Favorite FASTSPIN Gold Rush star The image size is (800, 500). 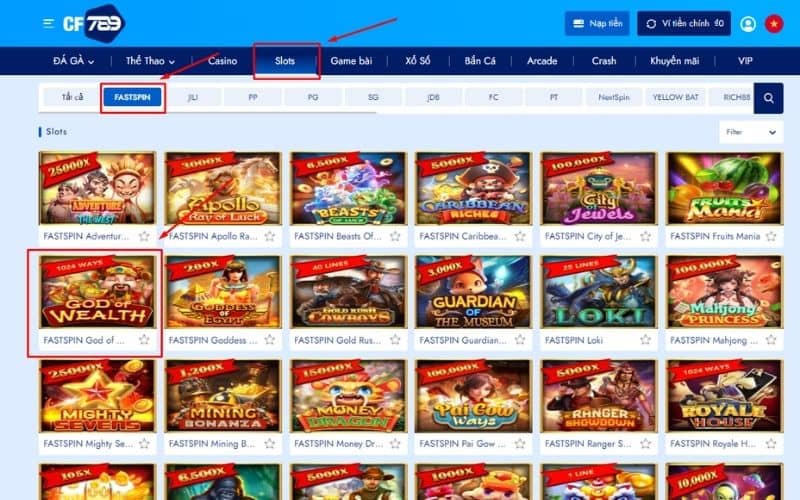[395, 340]
